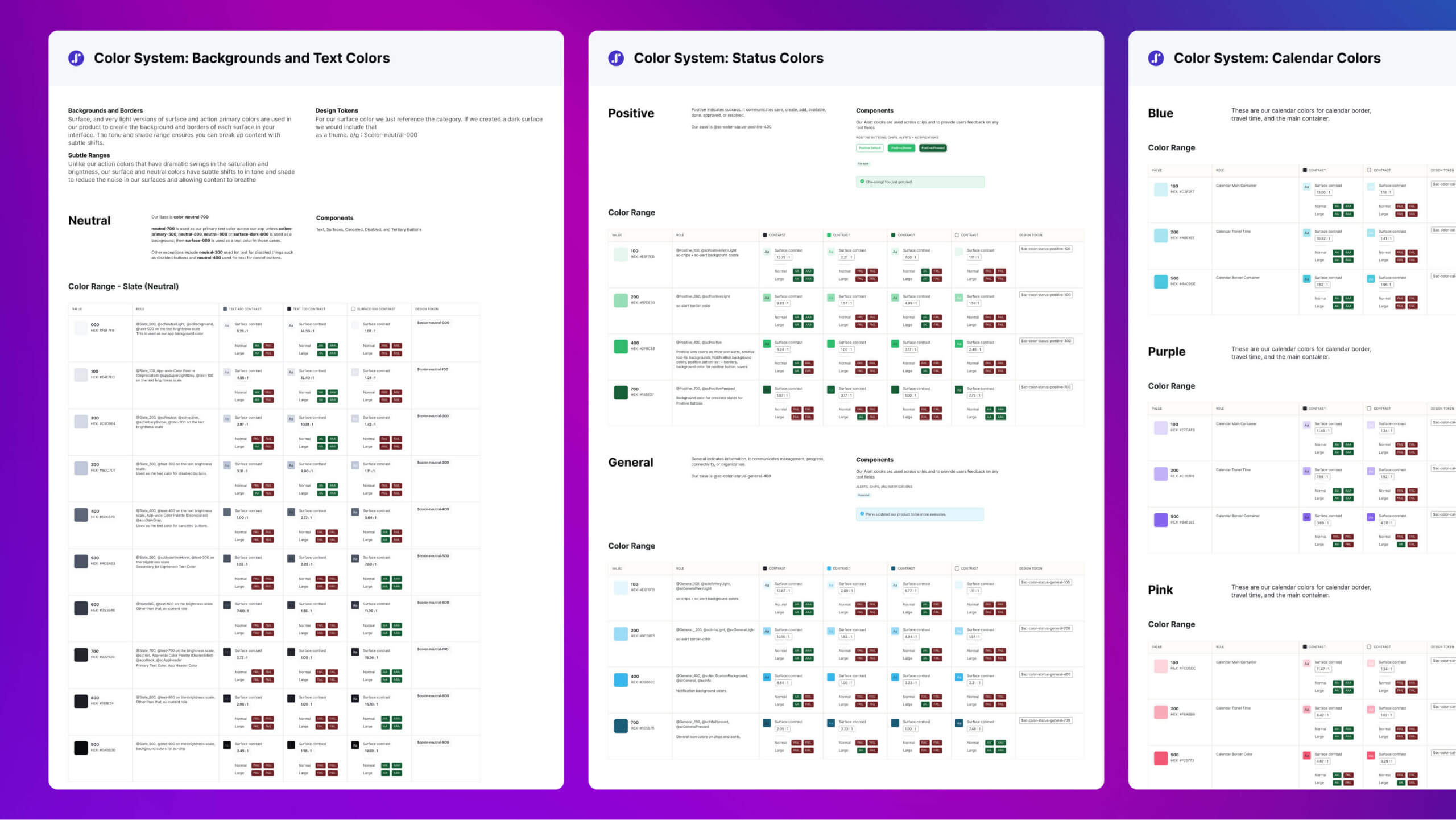Click the Text 400 Contrast header color square
Viewport: 1456px width, 820px height.
pyautogui.click(x=225, y=309)
